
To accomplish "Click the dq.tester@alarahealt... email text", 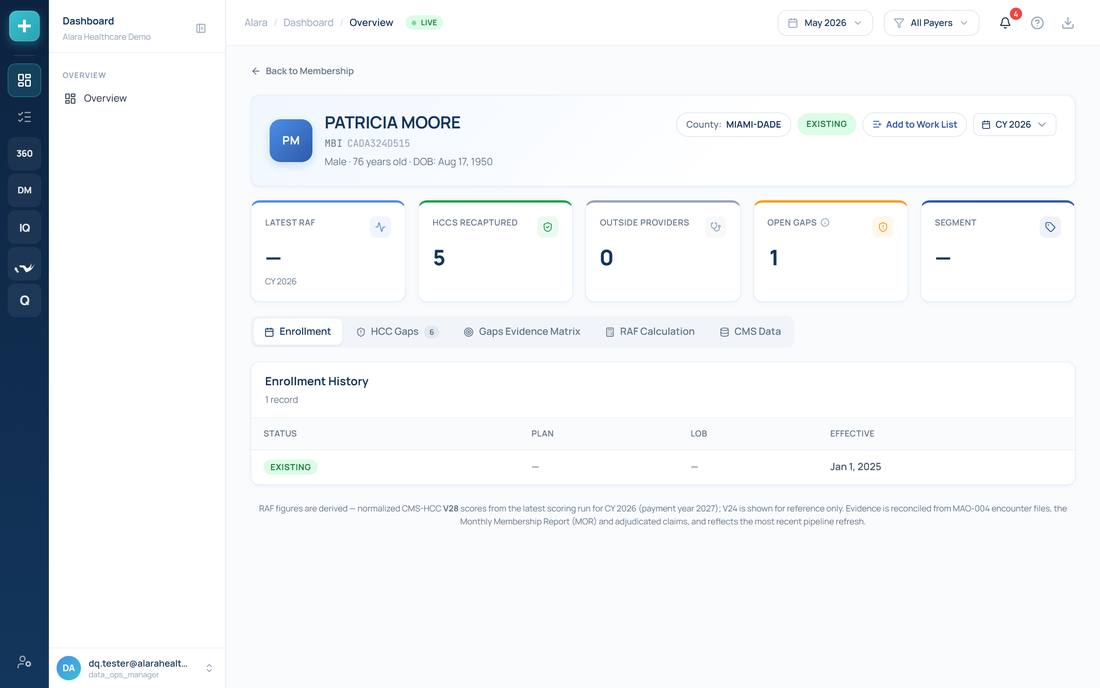I will click(138, 663).
